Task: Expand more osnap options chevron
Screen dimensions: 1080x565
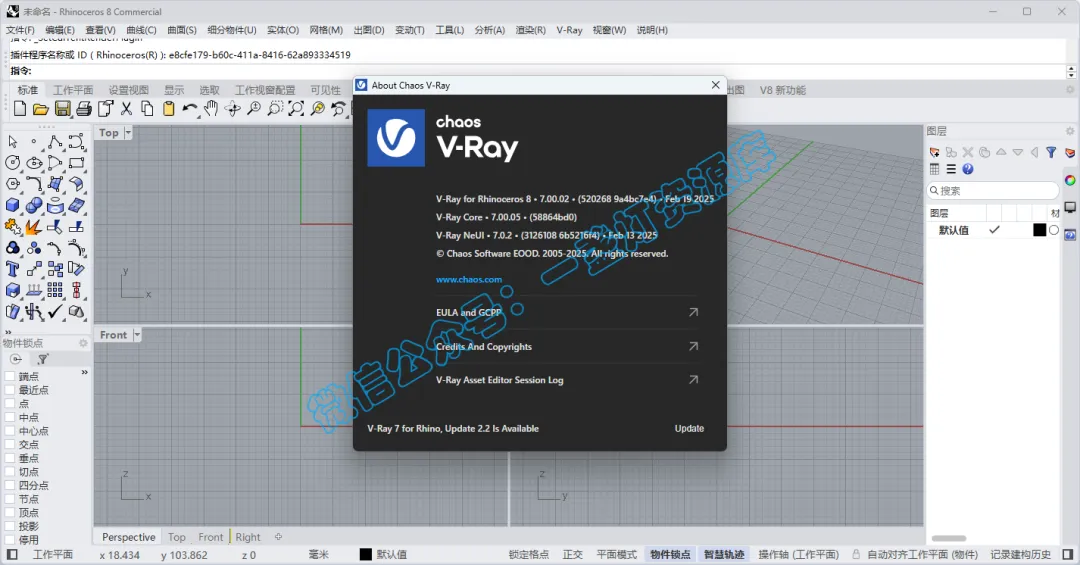Action: tap(85, 372)
